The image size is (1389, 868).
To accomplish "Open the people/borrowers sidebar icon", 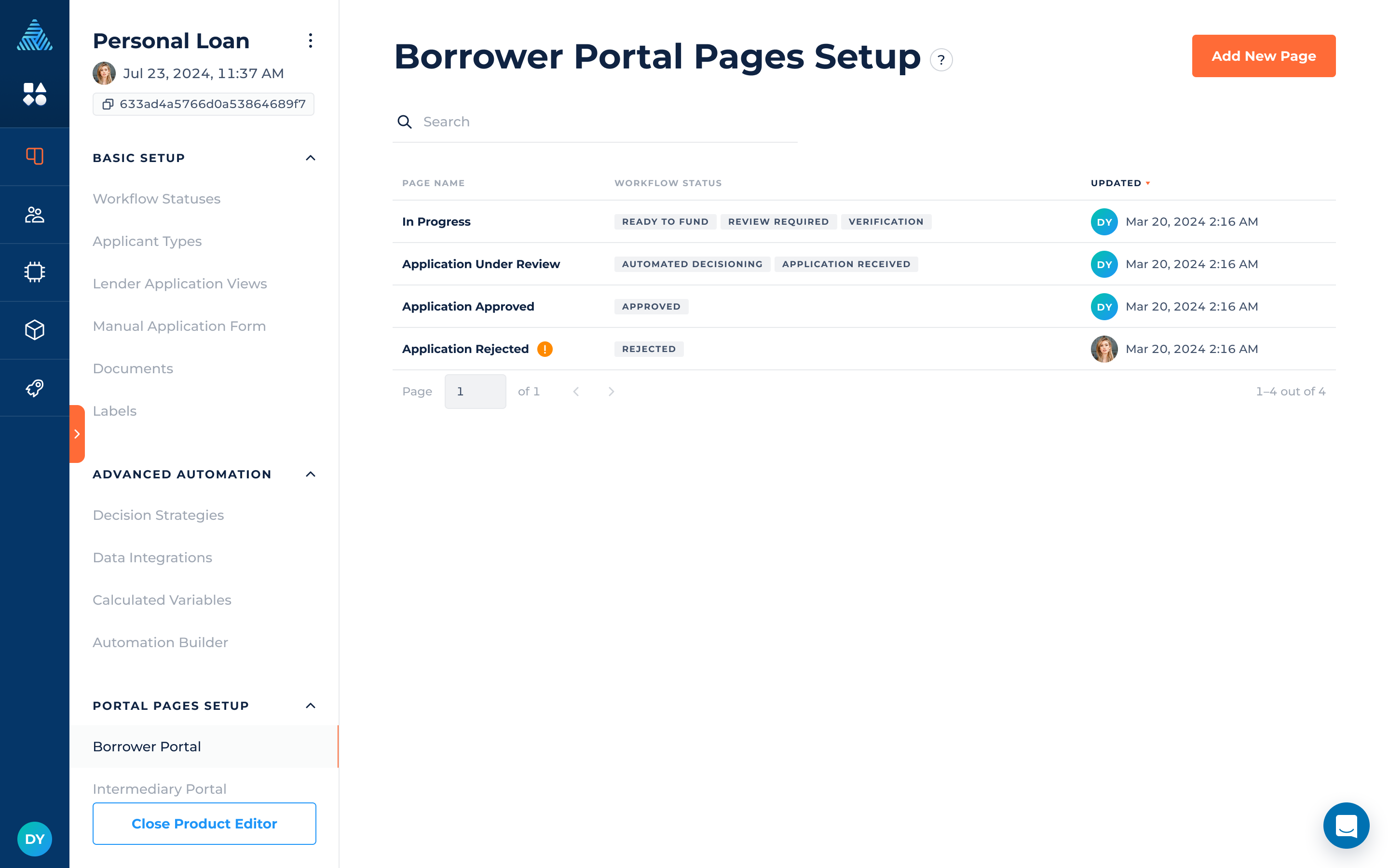I will coord(34,214).
